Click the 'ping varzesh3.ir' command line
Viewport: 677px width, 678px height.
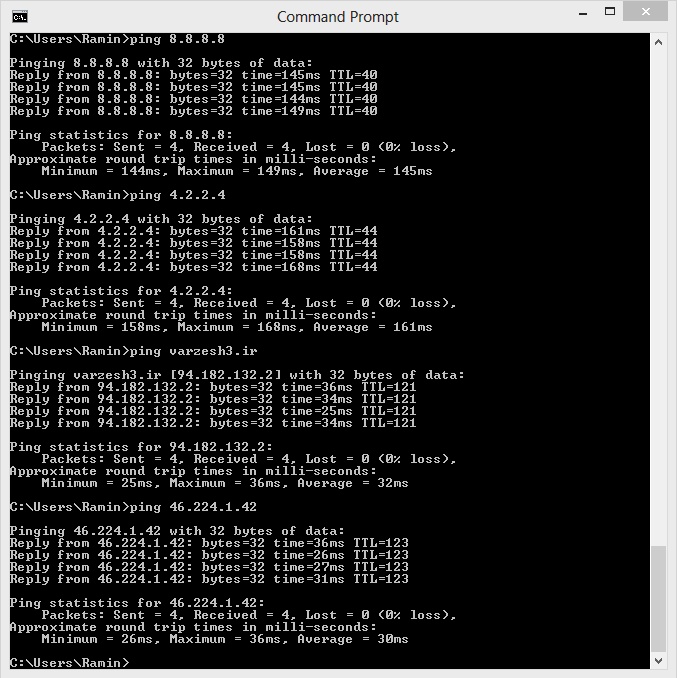click(134, 351)
